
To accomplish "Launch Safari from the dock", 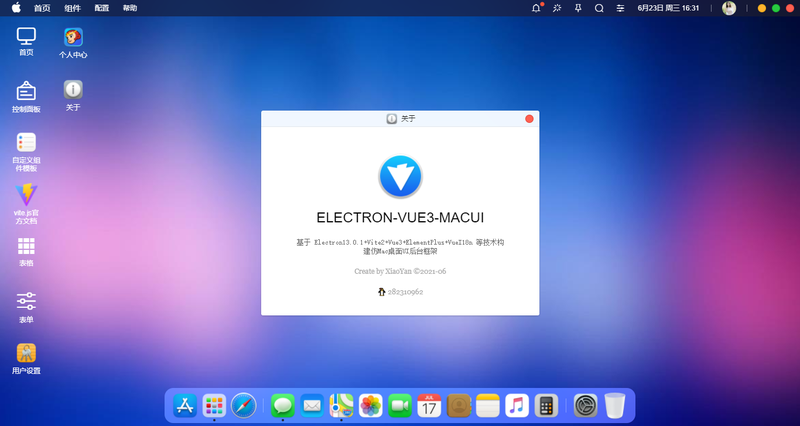I will 243,406.
